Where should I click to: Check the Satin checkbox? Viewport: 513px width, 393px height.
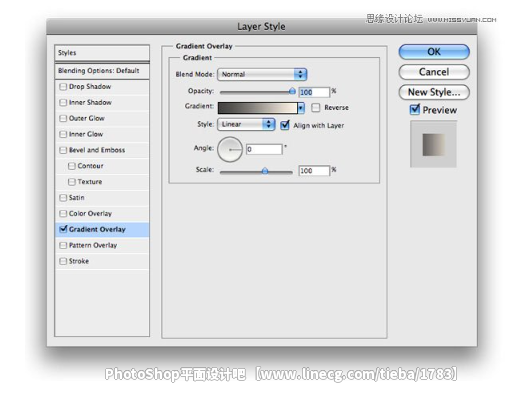pyautogui.click(x=63, y=198)
